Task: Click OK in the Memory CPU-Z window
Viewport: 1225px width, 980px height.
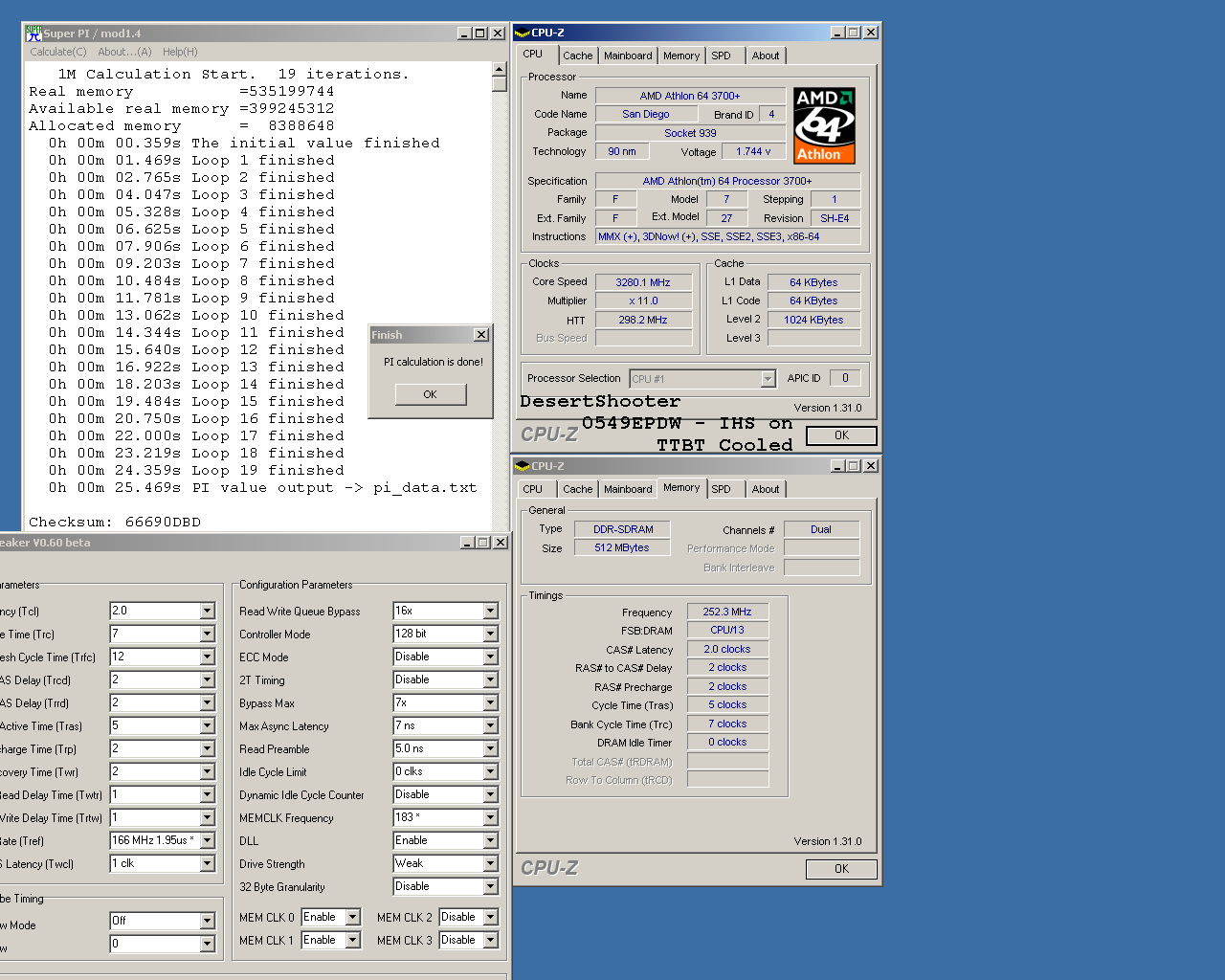Action: [x=841, y=869]
